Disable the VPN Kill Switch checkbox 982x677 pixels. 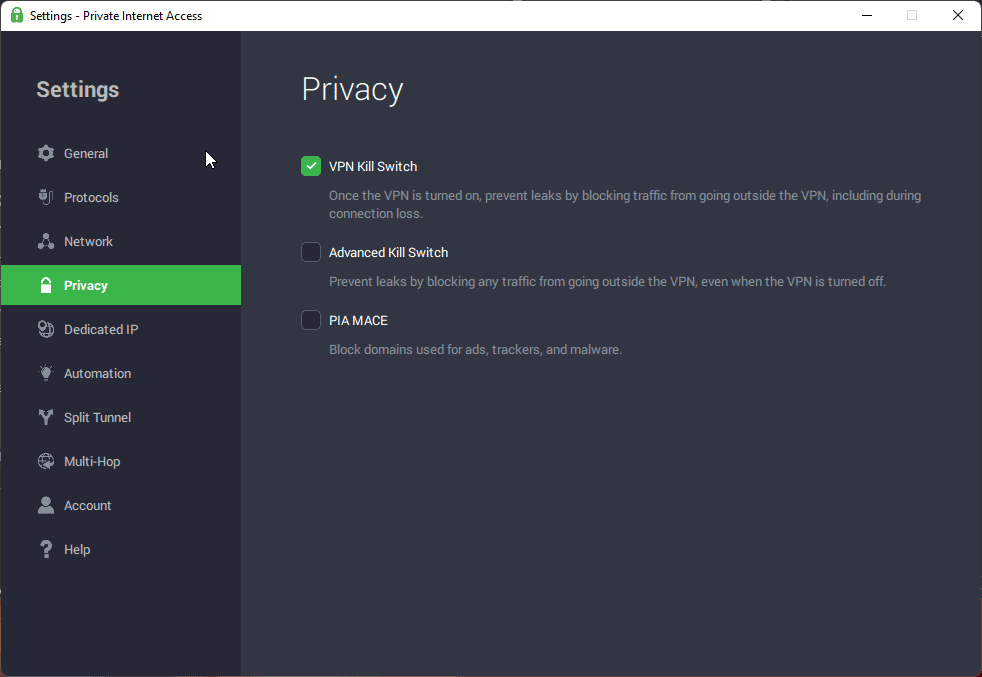[311, 166]
